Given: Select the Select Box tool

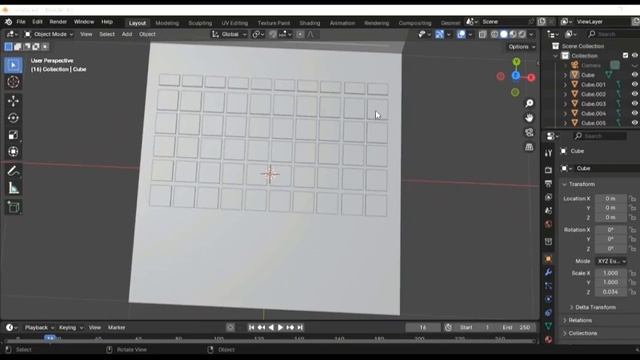Looking at the screenshot, I should 13,65.
